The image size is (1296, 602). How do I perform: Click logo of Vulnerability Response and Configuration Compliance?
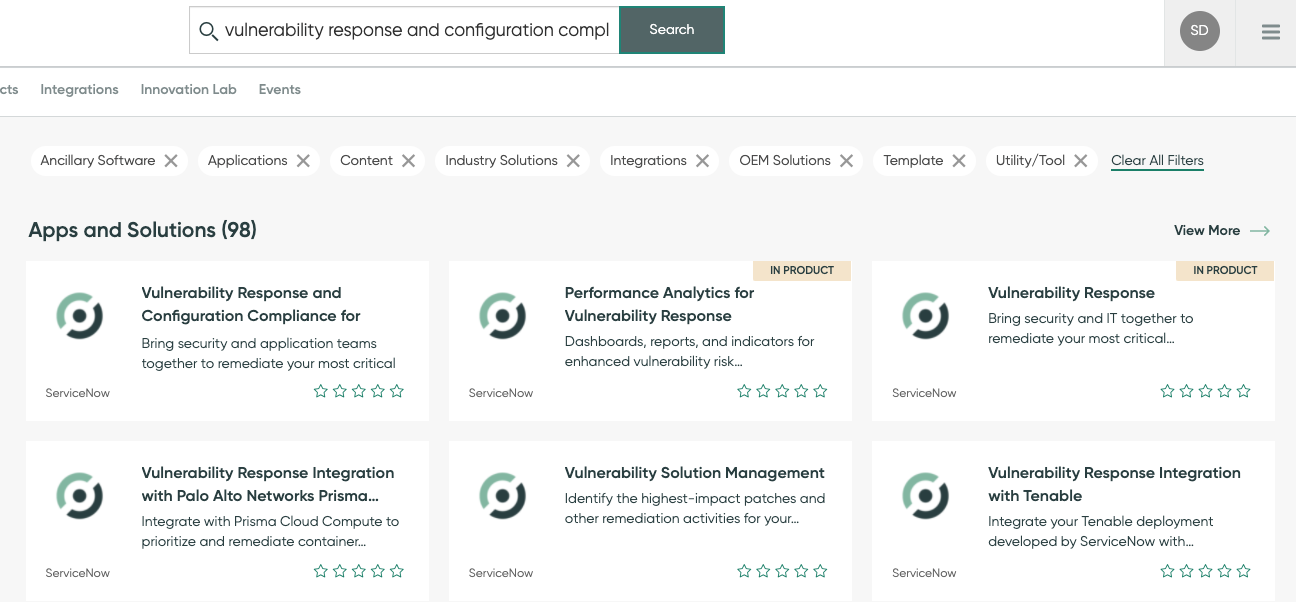point(80,317)
